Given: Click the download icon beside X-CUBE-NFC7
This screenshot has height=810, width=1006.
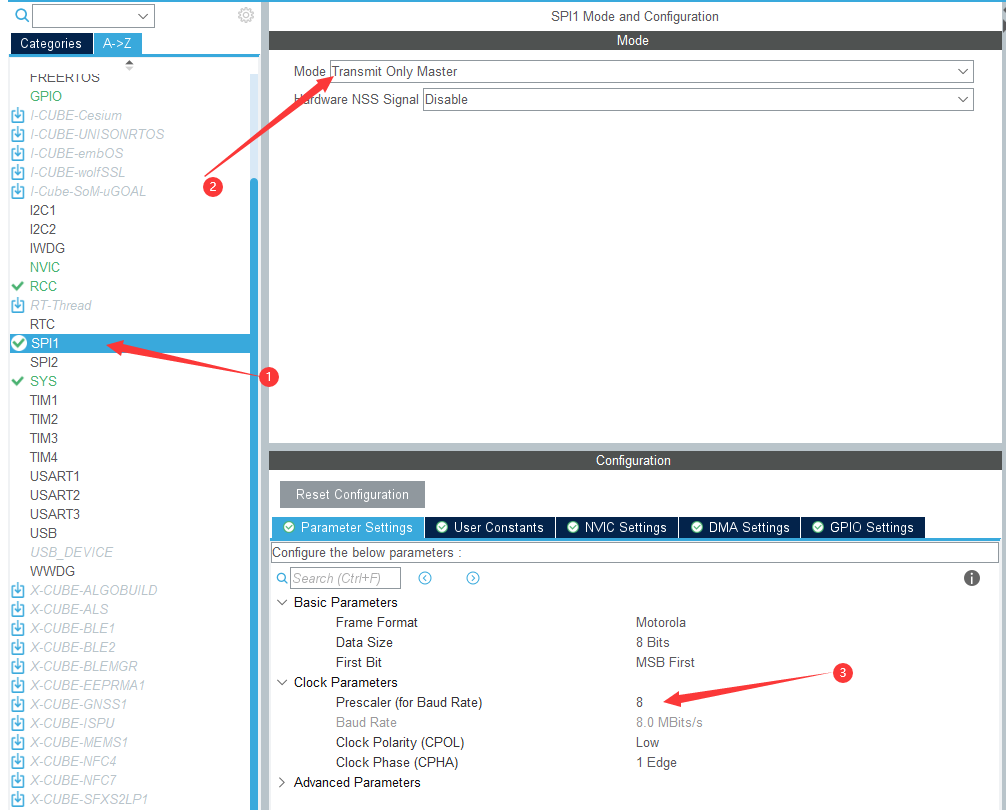Looking at the screenshot, I should (x=18, y=780).
